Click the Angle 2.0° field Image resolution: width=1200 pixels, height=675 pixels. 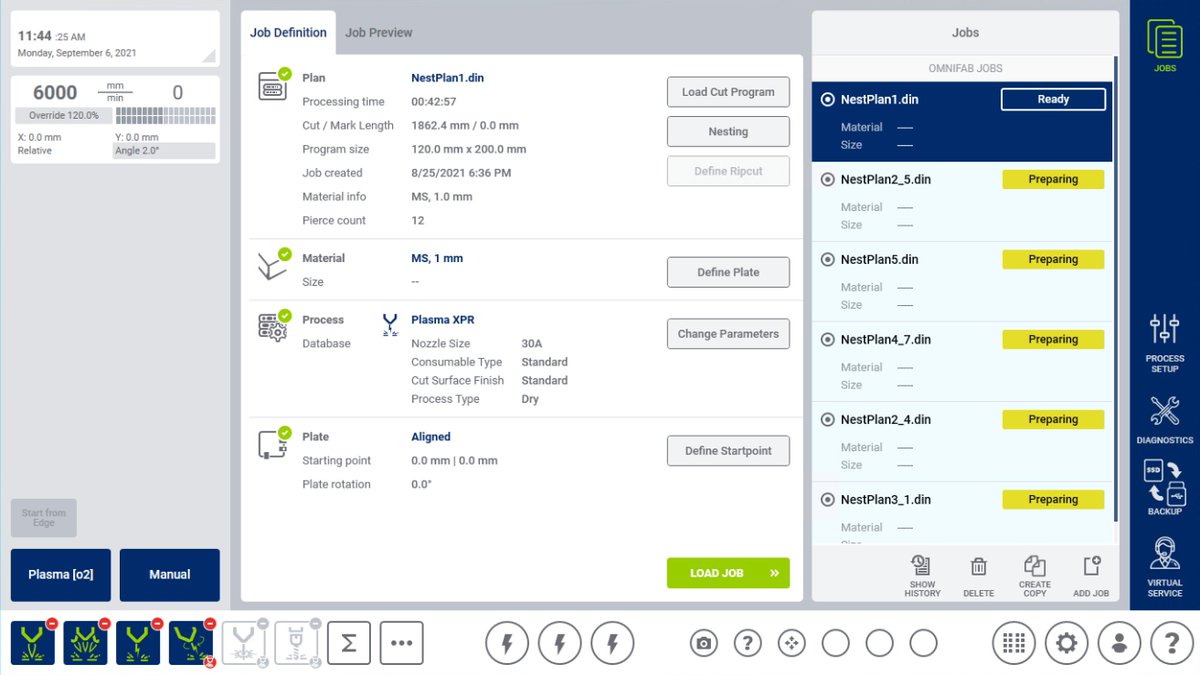pyautogui.click(x=164, y=151)
